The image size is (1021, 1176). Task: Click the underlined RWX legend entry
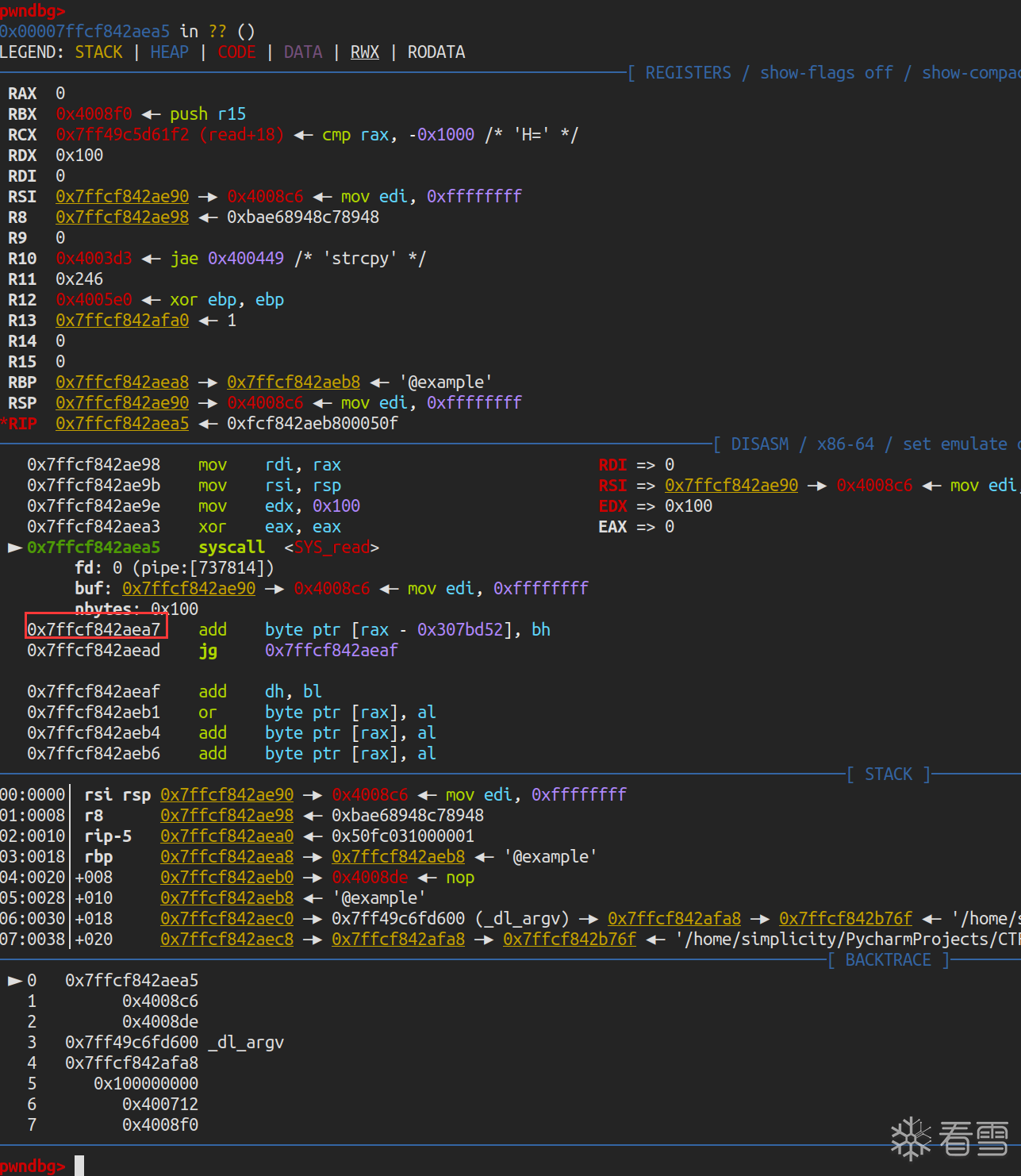pos(365,52)
